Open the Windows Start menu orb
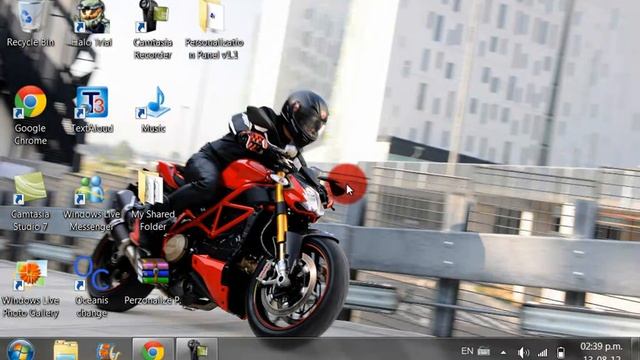640x360 pixels. (x=20, y=350)
